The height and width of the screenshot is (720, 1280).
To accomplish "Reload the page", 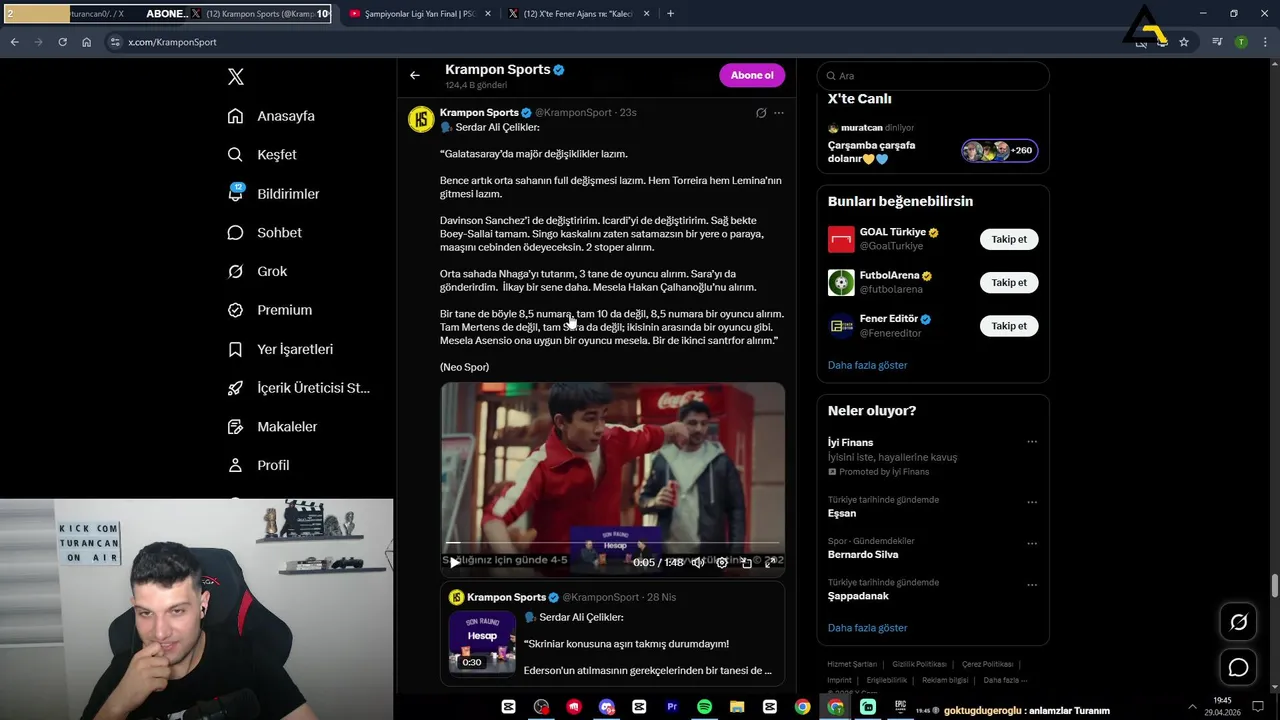I will click(x=62, y=42).
